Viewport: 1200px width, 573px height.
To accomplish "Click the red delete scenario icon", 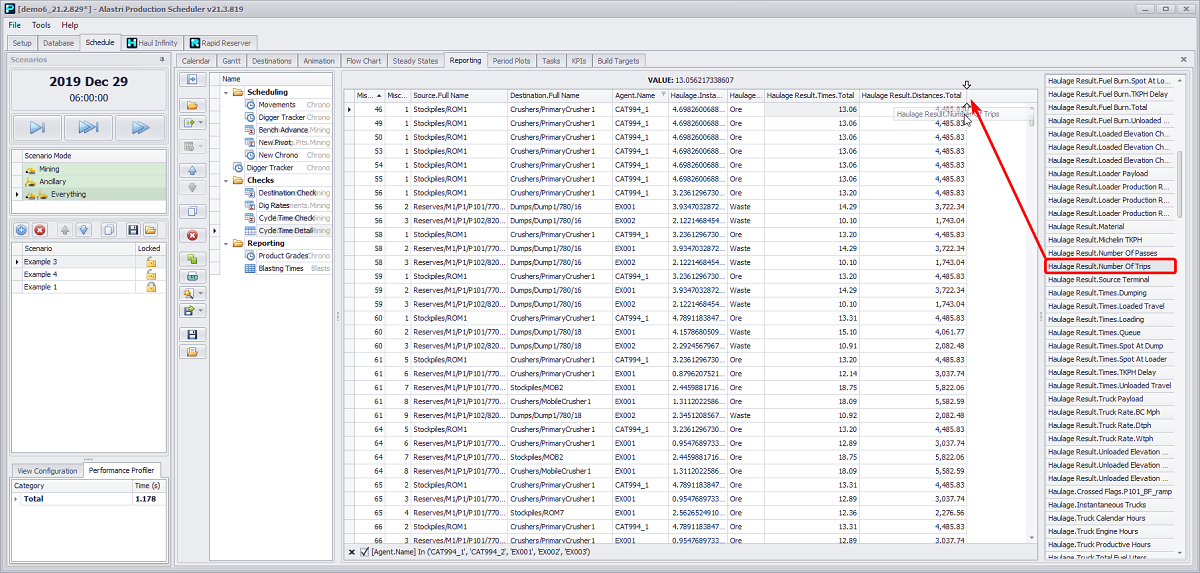I will pyautogui.click(x=40, y=230).
